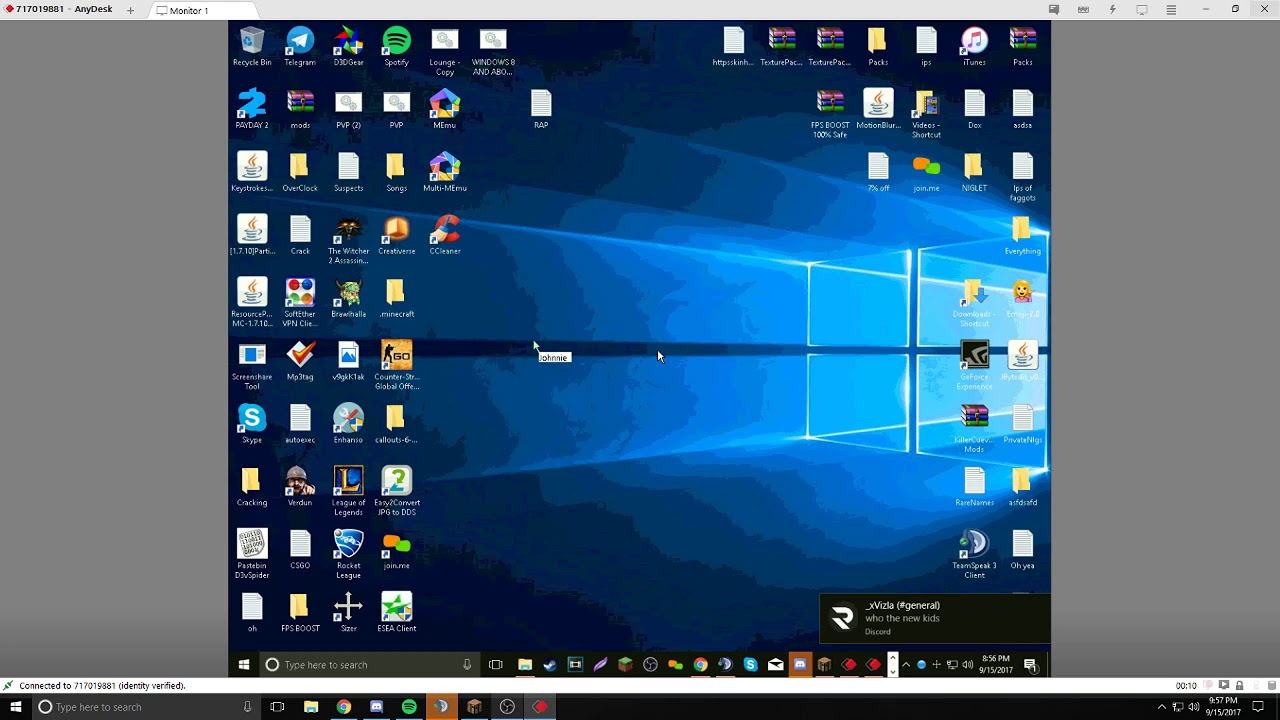
Task: Open the Discord notification from _xVizla
Action: point(935,618)
